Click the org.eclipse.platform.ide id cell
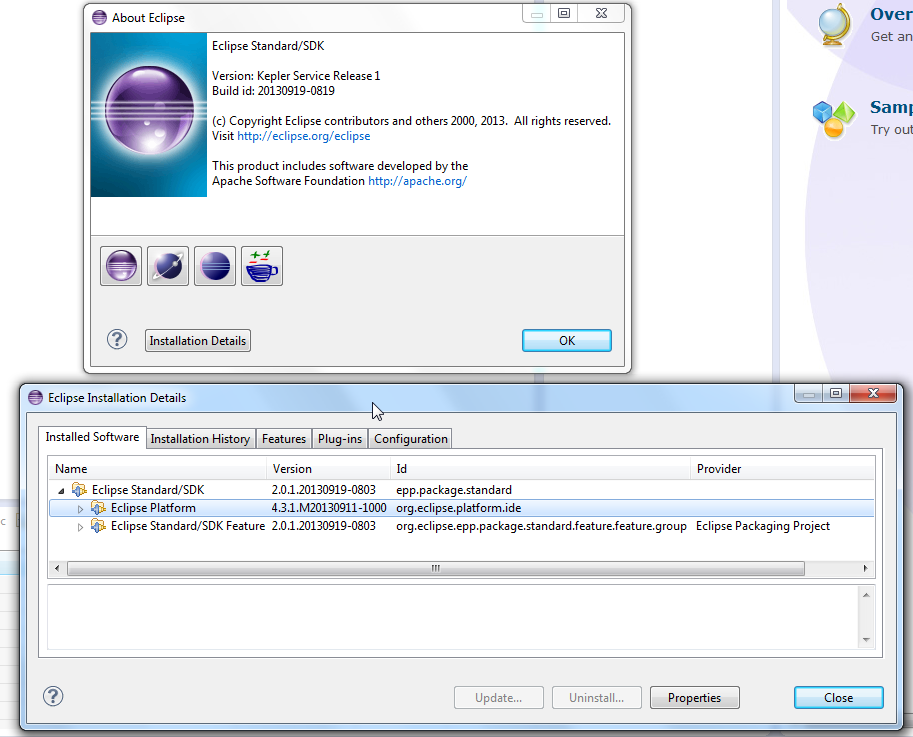The width and height of the screenshot is (913, 737). pyautogui.click(x=459, y=508)
